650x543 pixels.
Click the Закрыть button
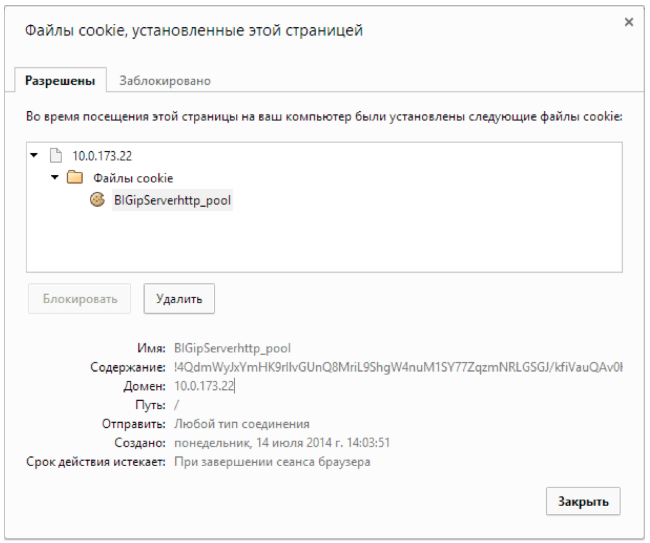click(x=583, y=501)
